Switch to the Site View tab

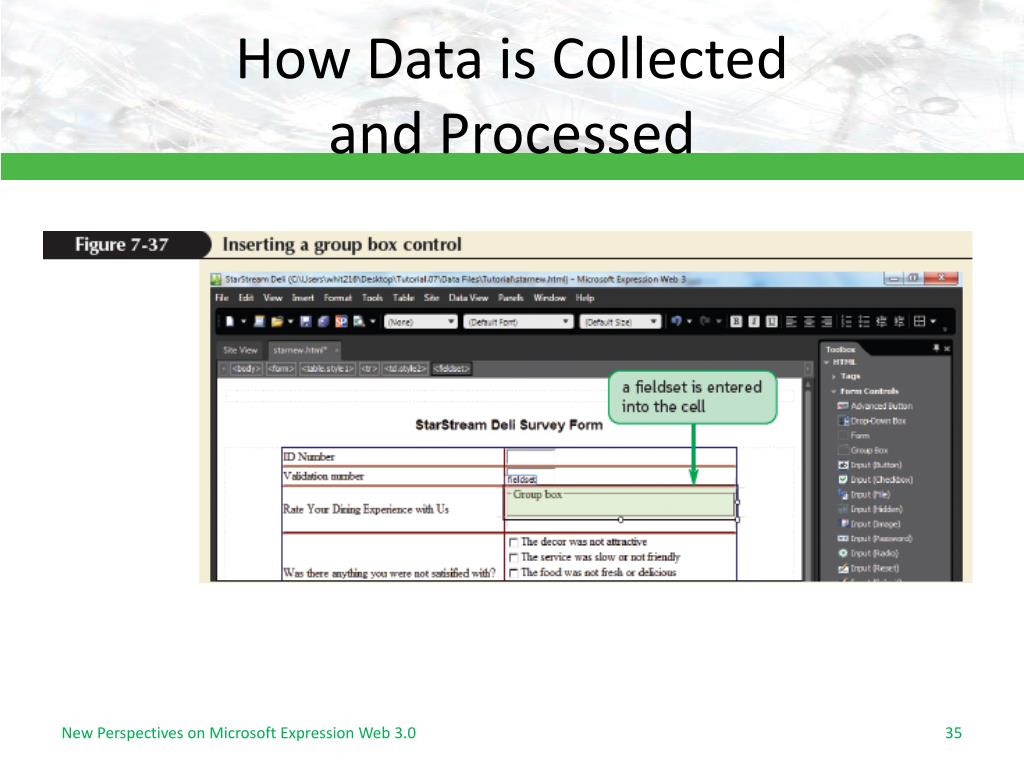point(240,350)
